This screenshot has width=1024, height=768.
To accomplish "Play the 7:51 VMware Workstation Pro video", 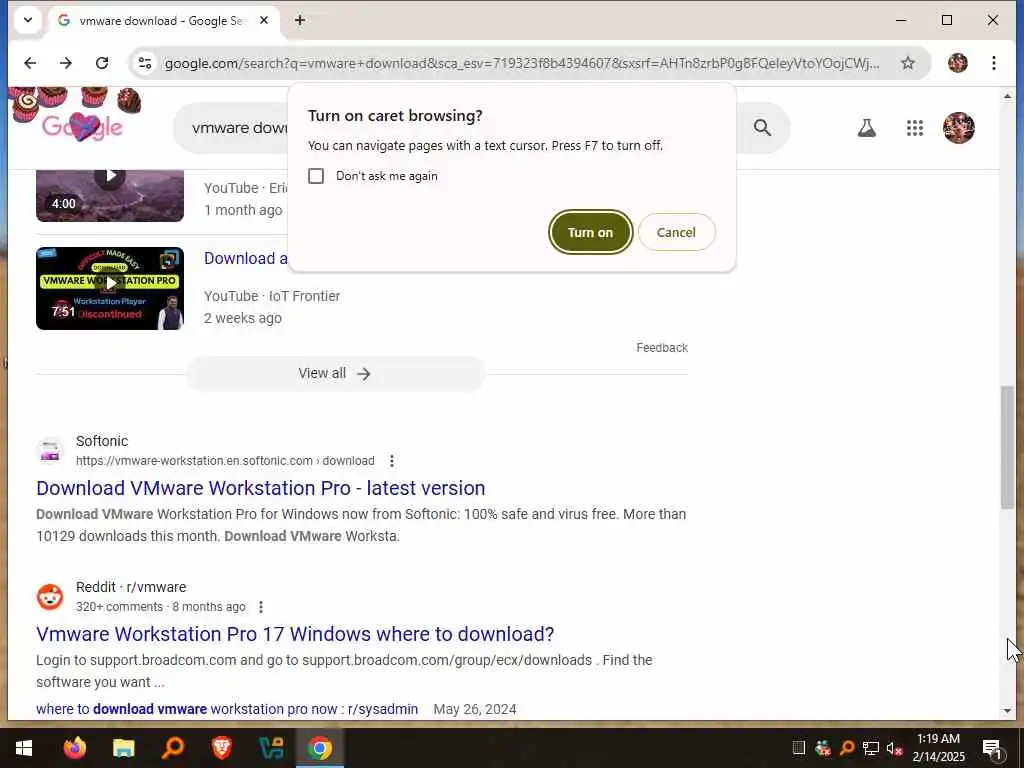I will pyautogui.click(x=110, y=289).
